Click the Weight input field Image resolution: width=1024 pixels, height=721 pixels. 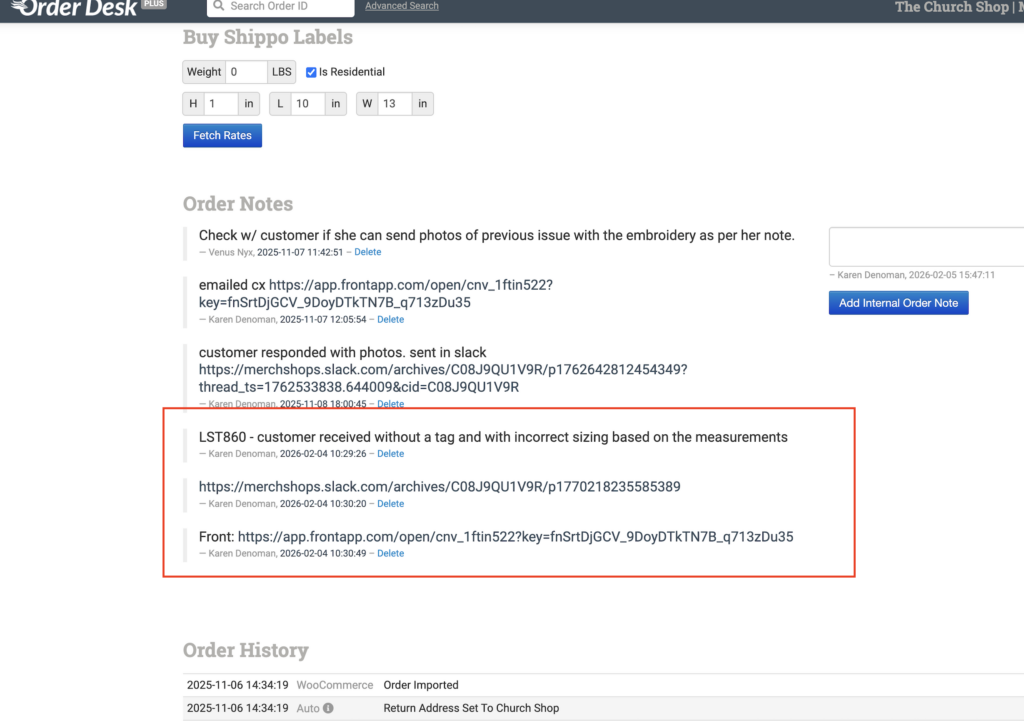coord(246,72)
